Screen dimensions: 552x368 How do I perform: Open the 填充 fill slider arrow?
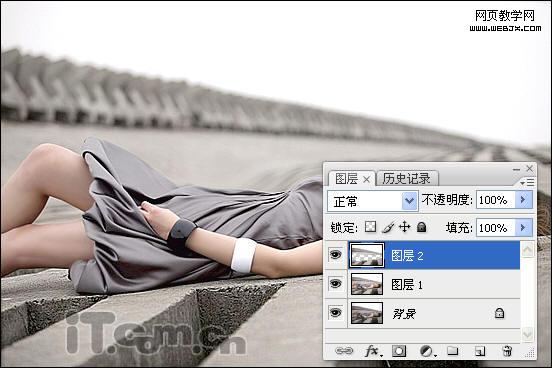tap(523, 228)
